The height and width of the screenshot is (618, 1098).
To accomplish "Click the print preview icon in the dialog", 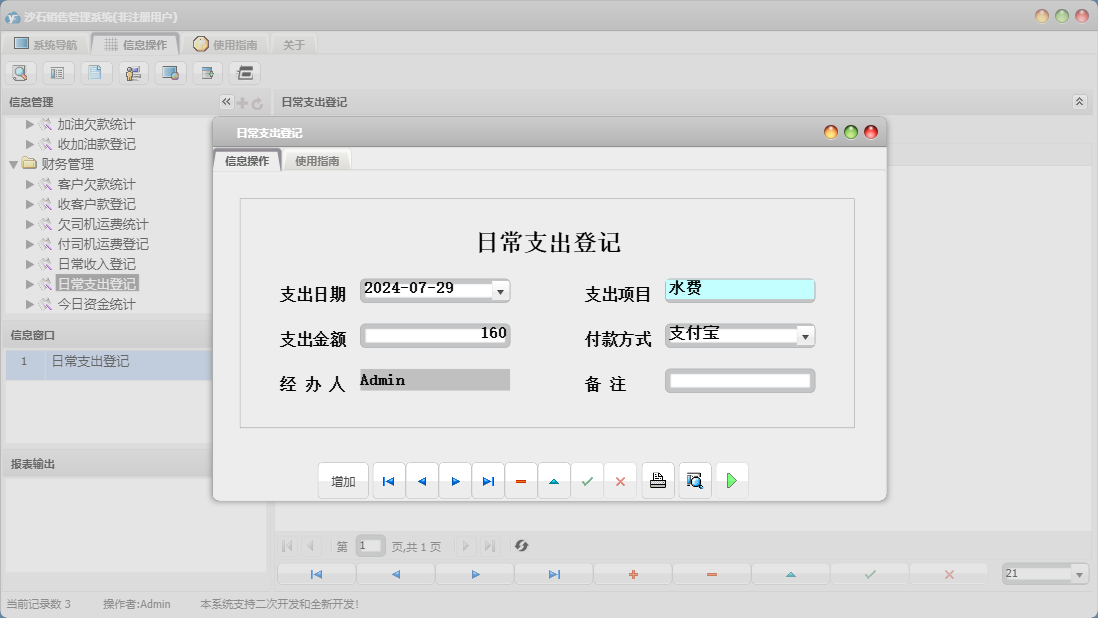I will point(694,480).
